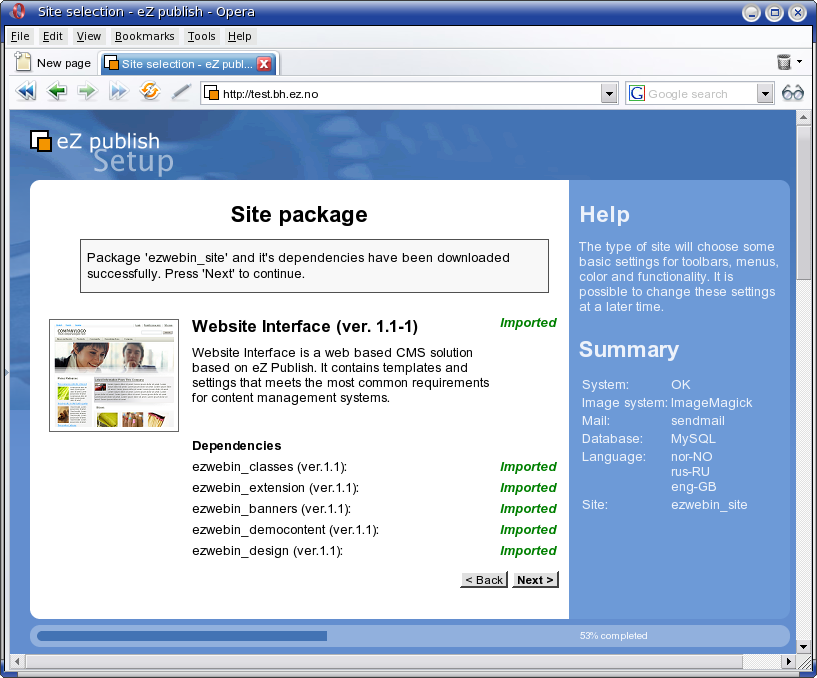Open the Tools menu
The width and height of the screenshot is (817, 678).
coord(202,36)
